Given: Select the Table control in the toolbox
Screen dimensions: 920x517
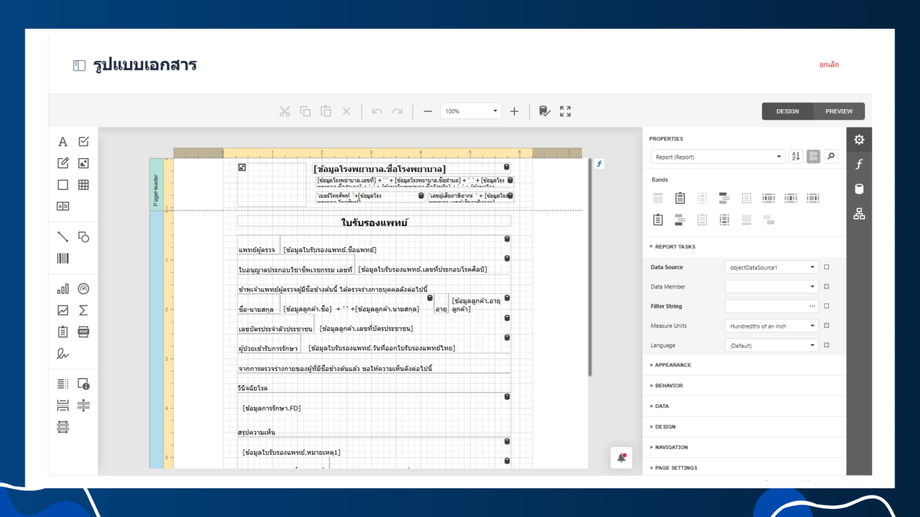Looking at the screenshot, I should pyautogui.click(x=83, y=185).
